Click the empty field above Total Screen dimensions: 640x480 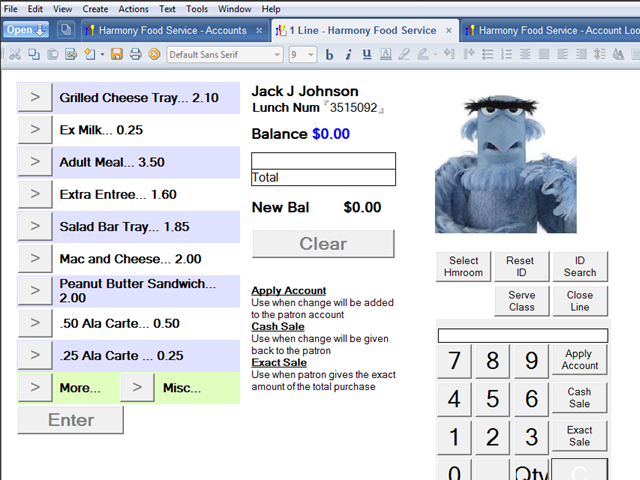coord(323,161)
